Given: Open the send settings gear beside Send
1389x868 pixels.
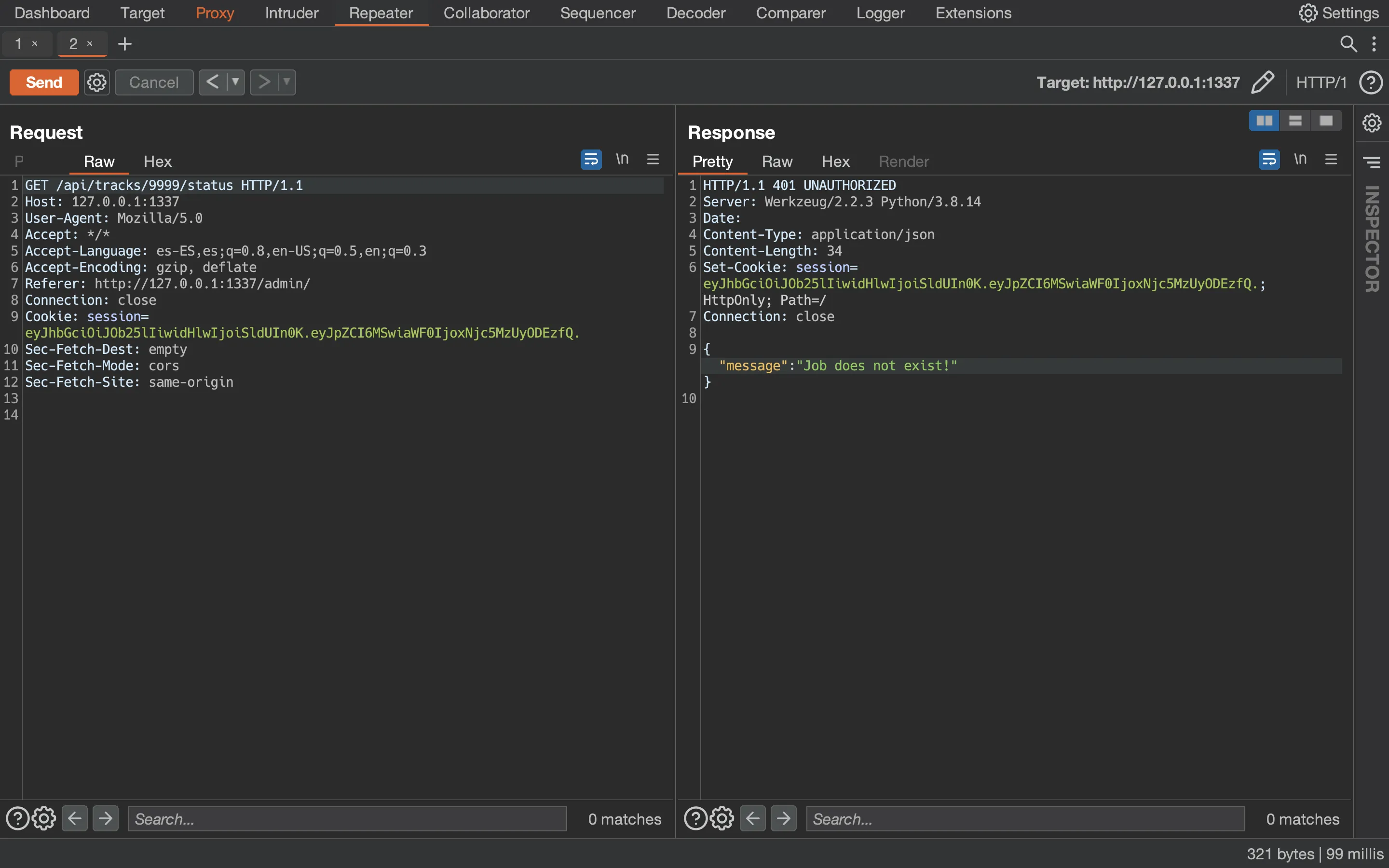Looking at the screenshot, I should 96,82.
